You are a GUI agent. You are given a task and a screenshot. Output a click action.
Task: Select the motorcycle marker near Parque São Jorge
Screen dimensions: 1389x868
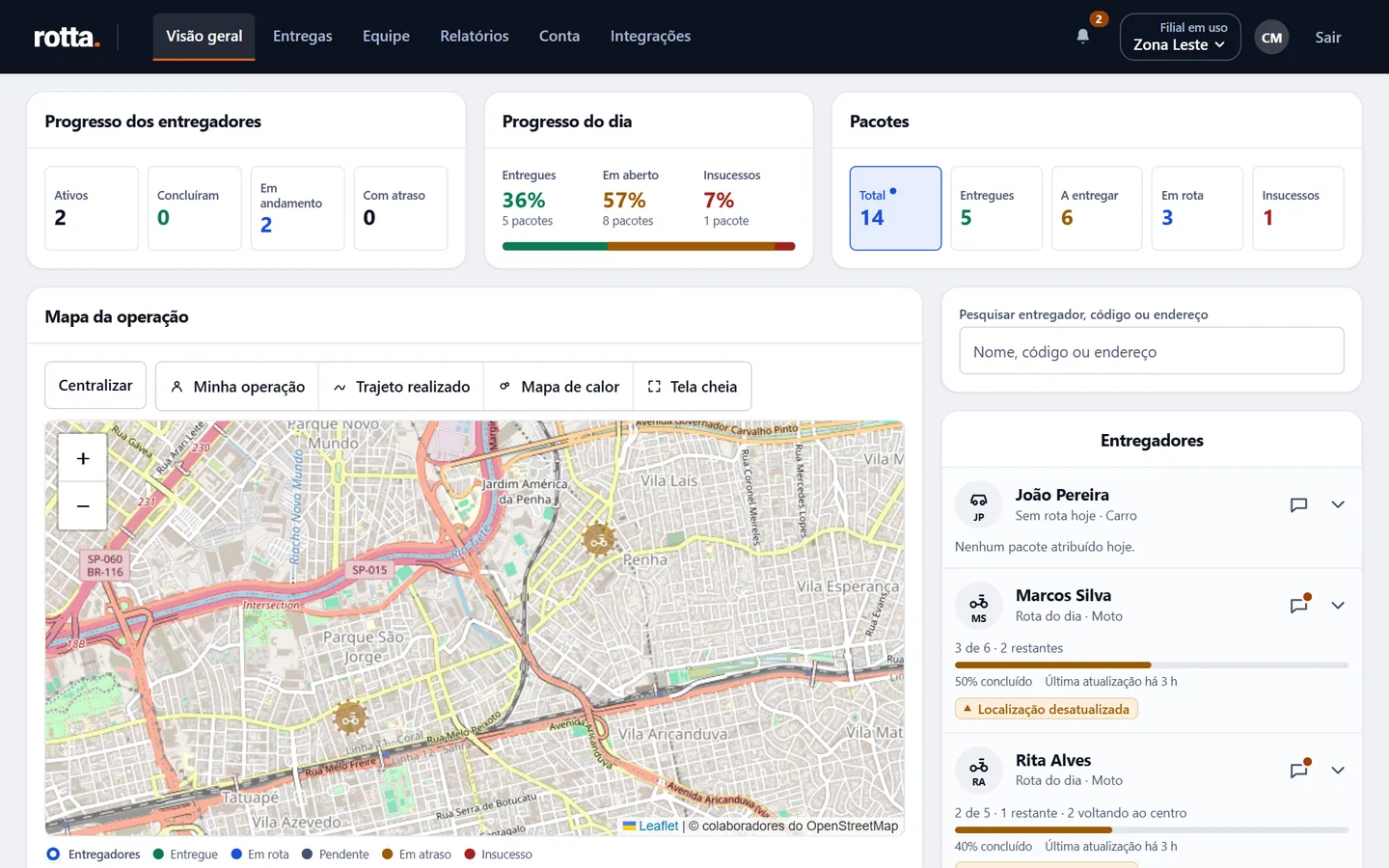point(350,719)
